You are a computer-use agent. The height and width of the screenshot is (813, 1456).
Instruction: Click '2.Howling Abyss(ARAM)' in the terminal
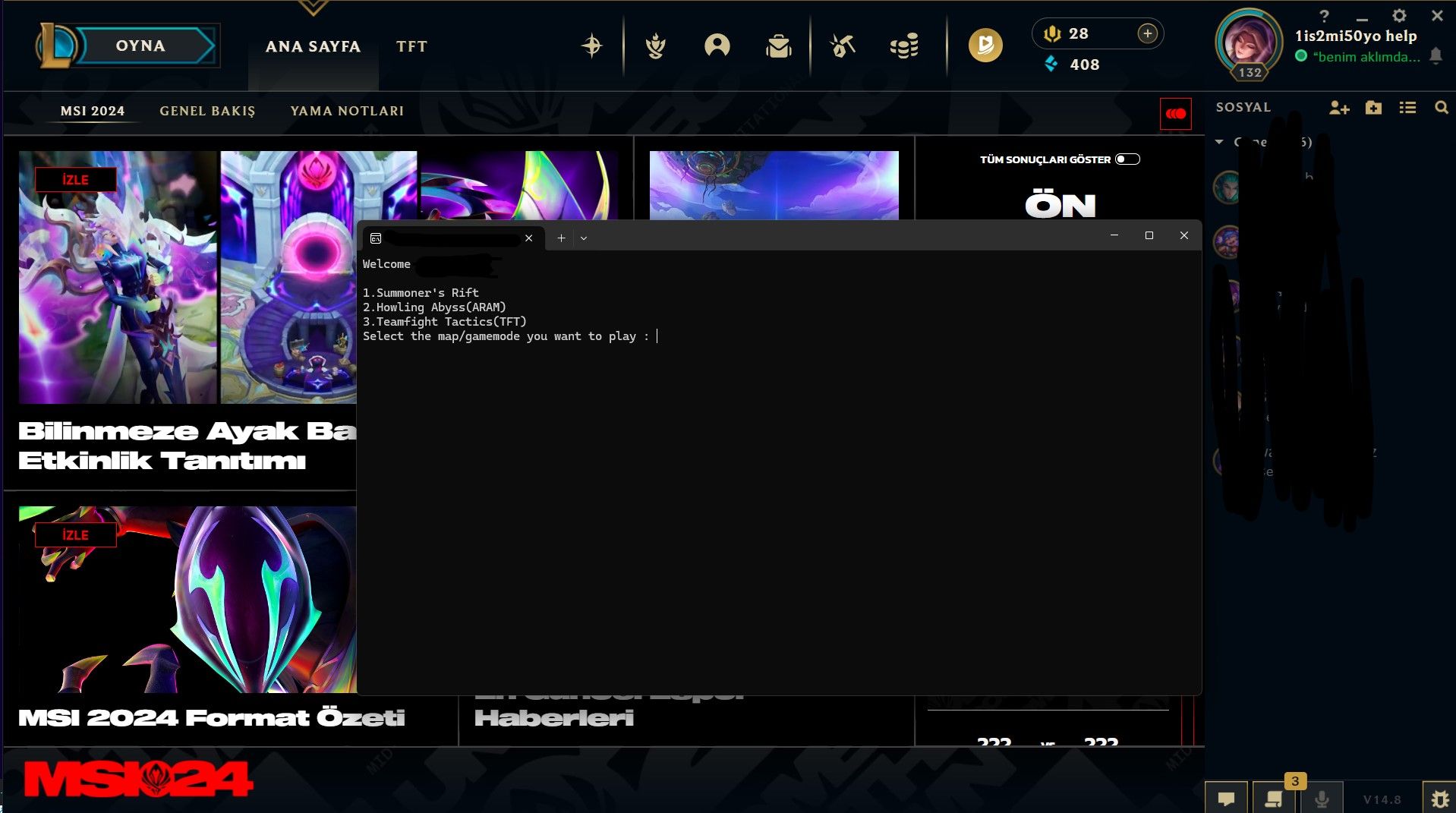[434, 307]
